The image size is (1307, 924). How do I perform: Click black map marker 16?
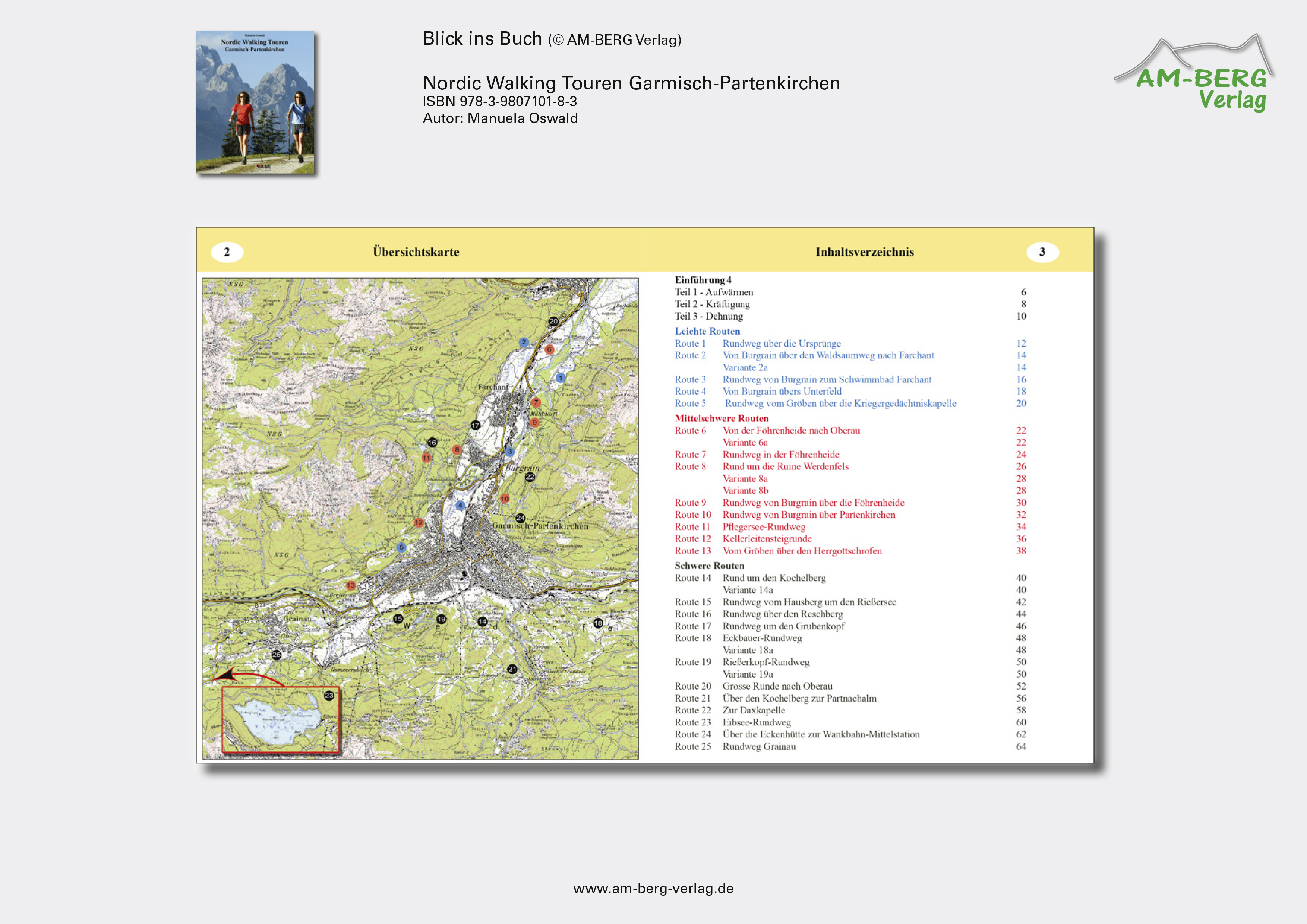coord(432,442)
